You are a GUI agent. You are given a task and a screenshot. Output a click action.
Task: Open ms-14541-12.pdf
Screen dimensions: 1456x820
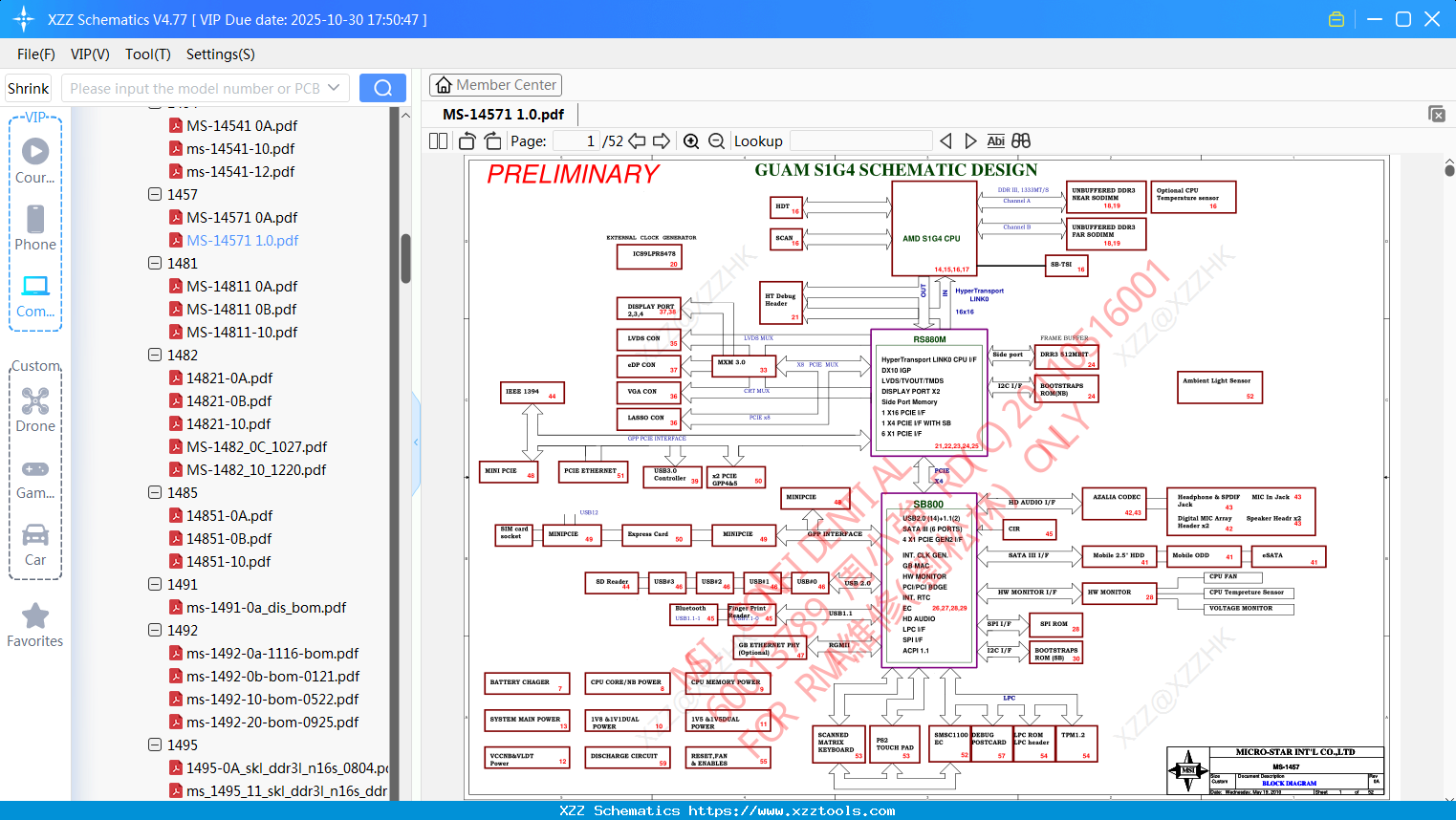pos(240,171)
